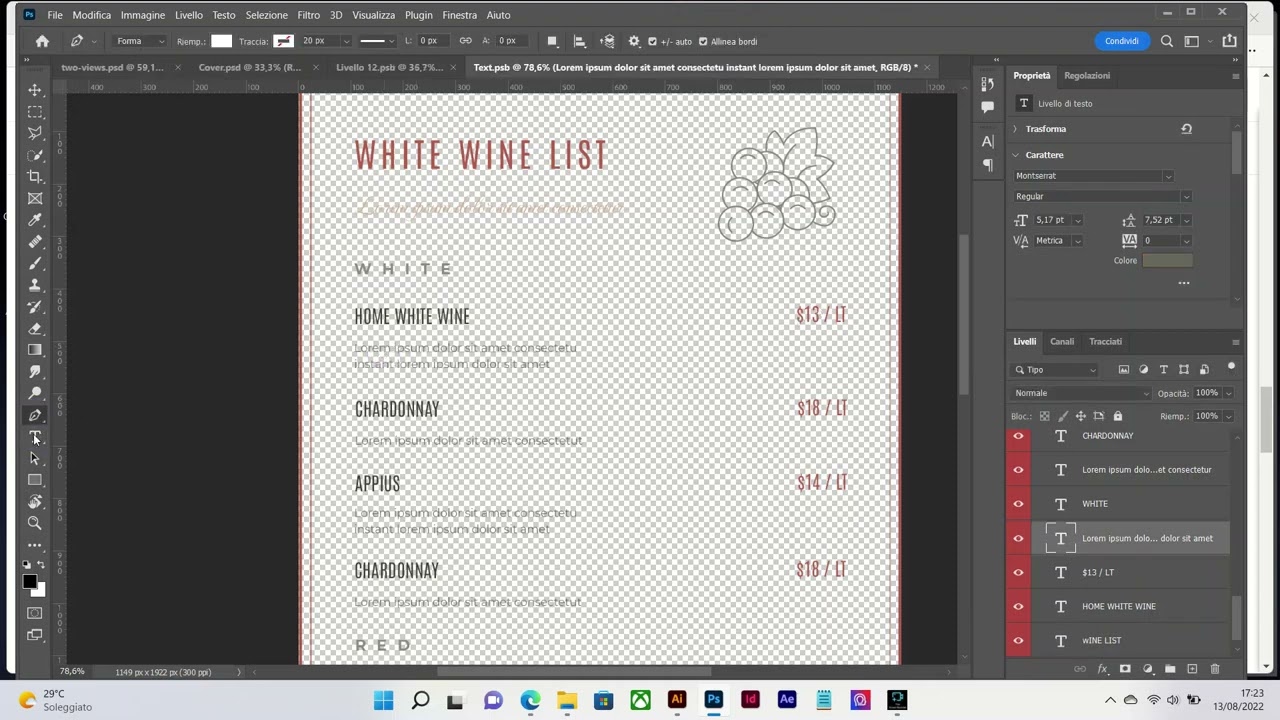1280x720 pixels.
Task: Hide the WHITE layer
Action: pyautogui.click(x=1018, y=504)
